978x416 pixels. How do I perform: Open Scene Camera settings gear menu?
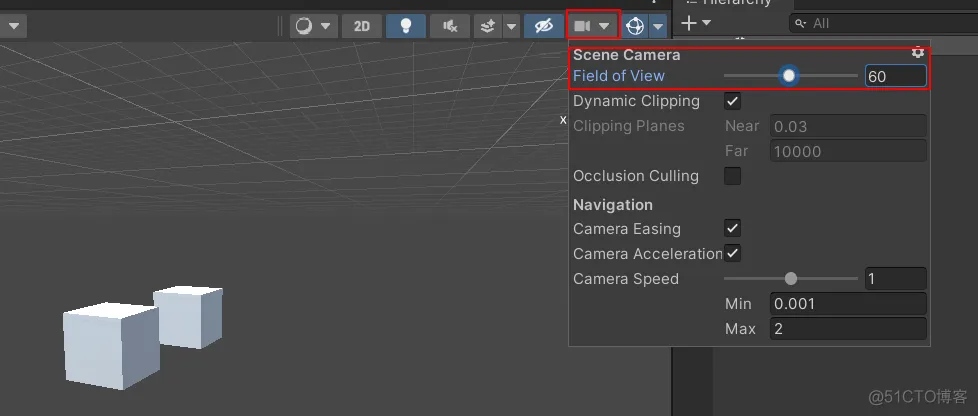tap(917, 53)
